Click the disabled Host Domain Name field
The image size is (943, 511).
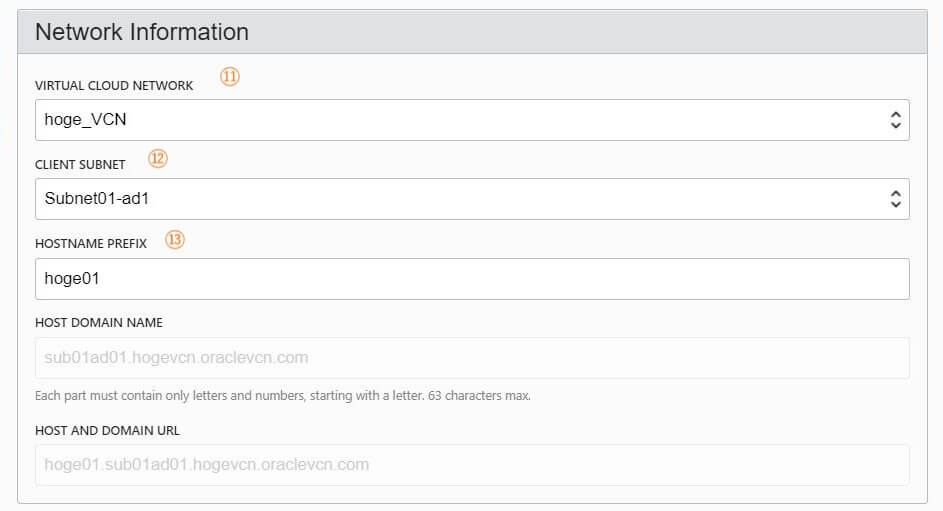tap(472, 358)
